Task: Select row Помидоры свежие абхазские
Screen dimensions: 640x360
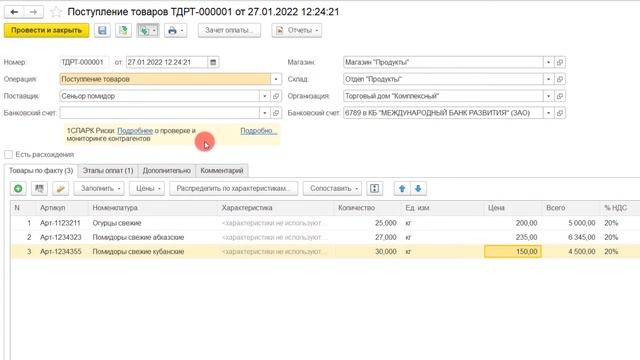Action: (x=325, y=238)
